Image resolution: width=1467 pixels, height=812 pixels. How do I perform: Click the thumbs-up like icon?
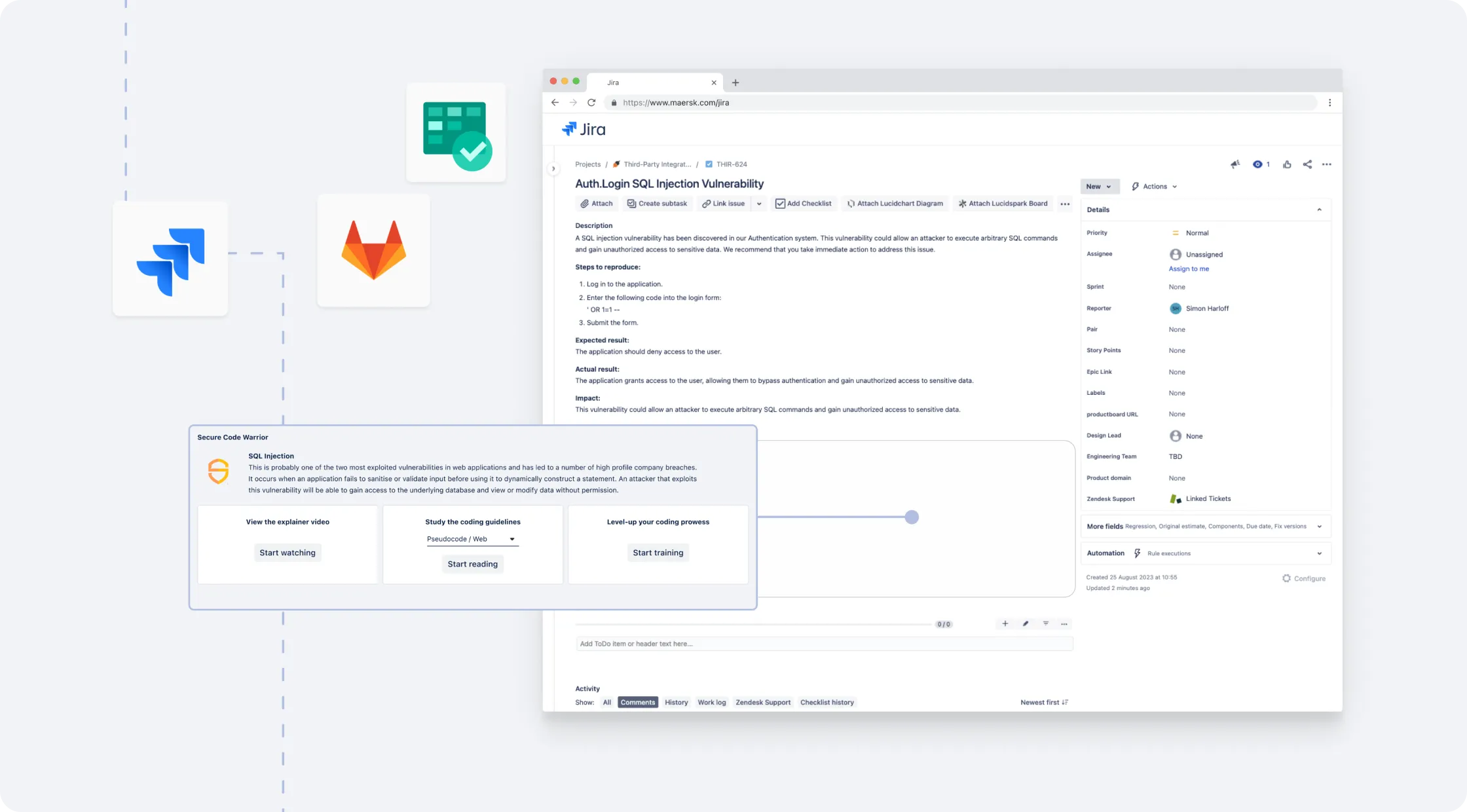[x=1287, y=164]
